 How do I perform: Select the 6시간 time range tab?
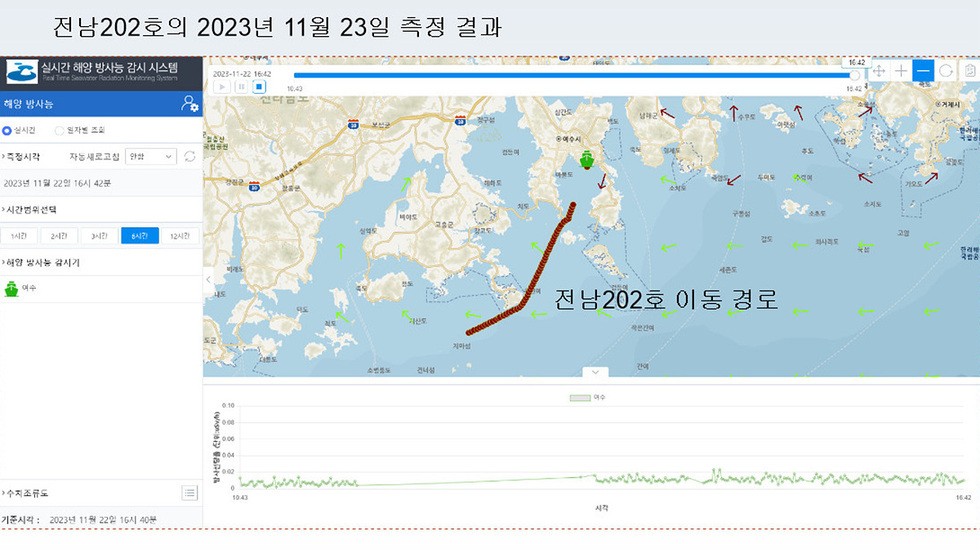point(140,236)
